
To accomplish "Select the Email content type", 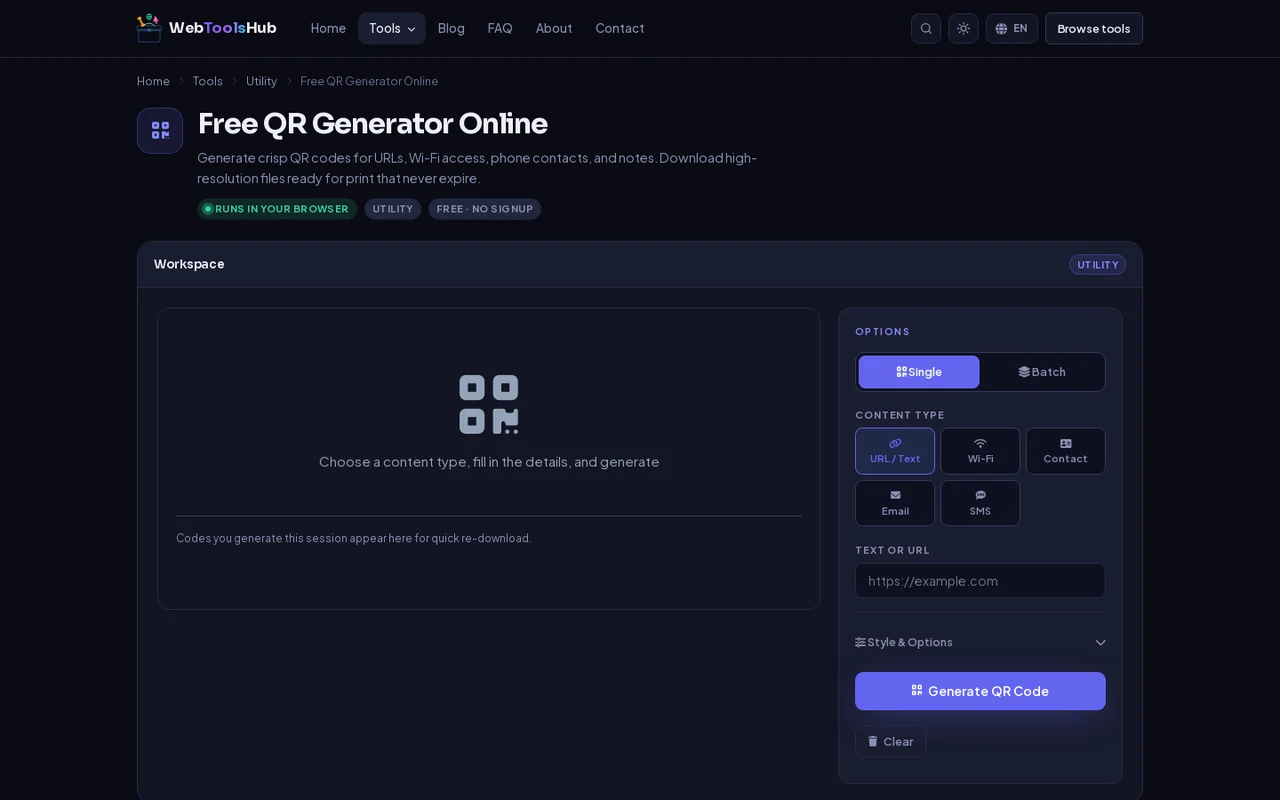I will click(x=895, y=503).
